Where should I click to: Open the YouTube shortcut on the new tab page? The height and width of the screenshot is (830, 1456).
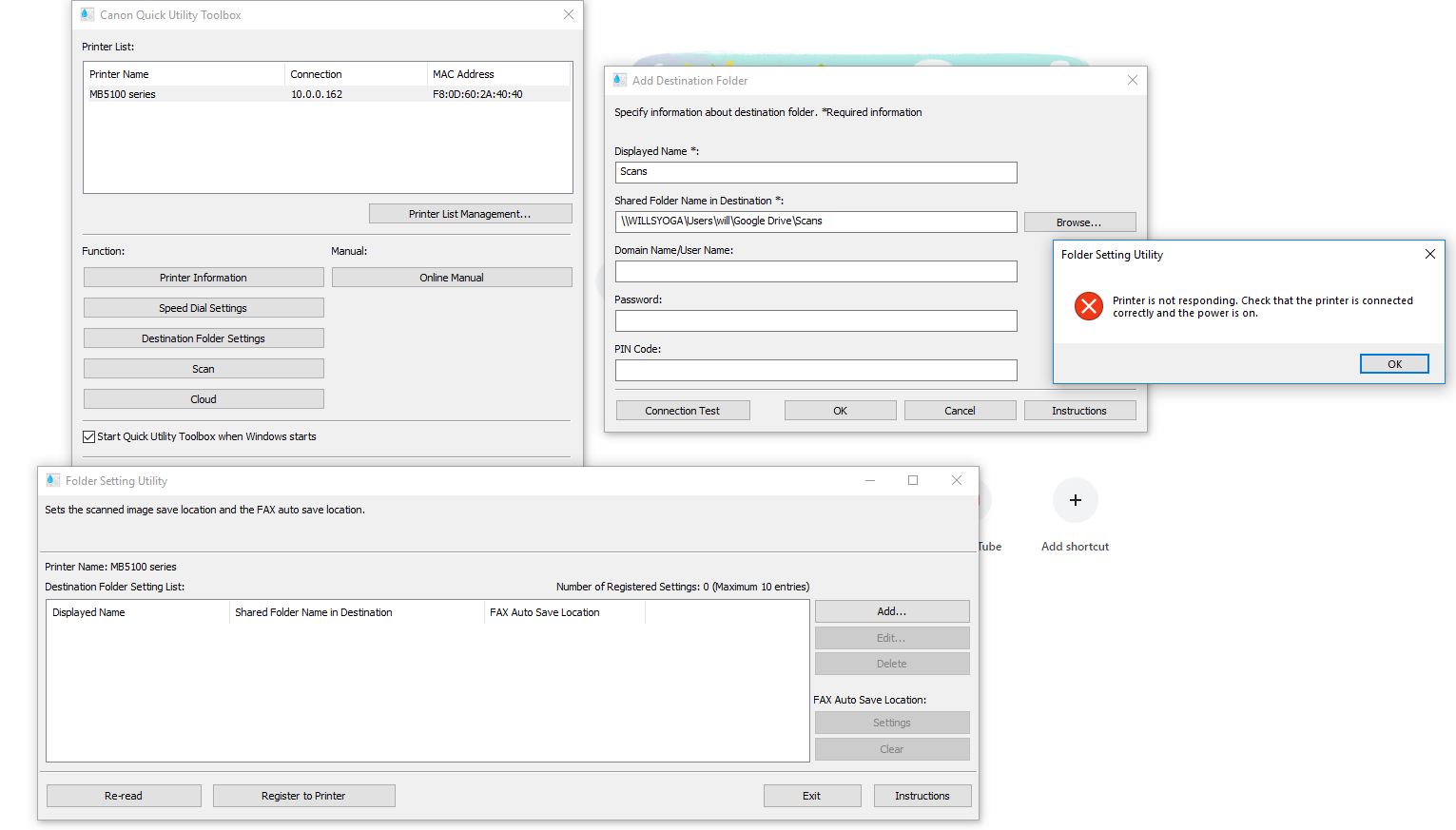coord(984,499)
